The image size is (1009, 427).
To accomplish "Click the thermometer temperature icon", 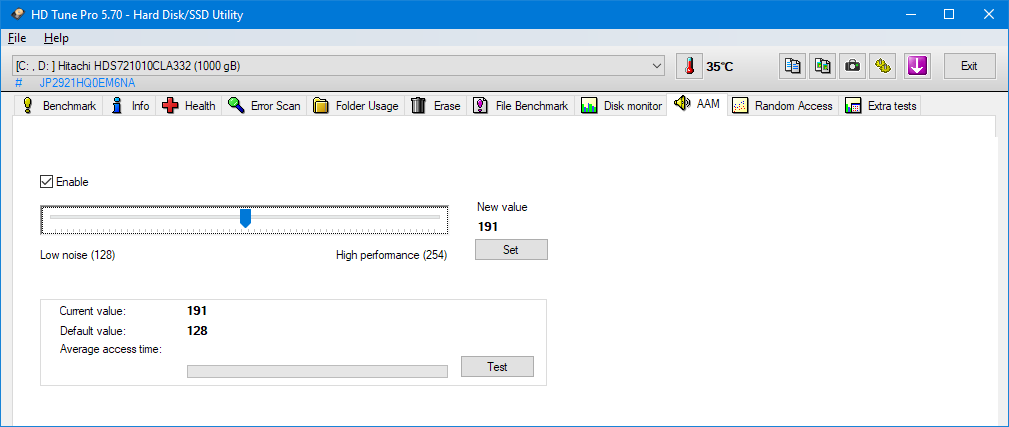I will (x=690, y=66).
